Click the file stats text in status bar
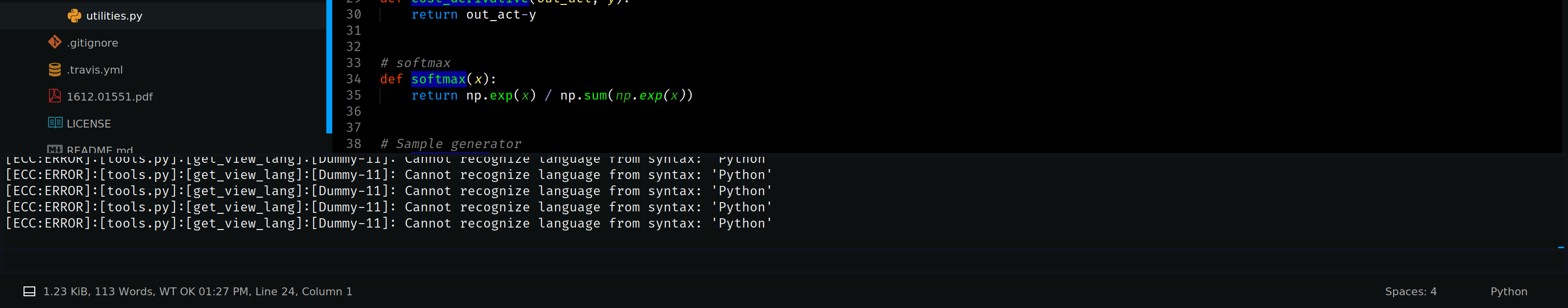Image resolution: width=1568 pixels, height=308 pixels. pos(198,291)
